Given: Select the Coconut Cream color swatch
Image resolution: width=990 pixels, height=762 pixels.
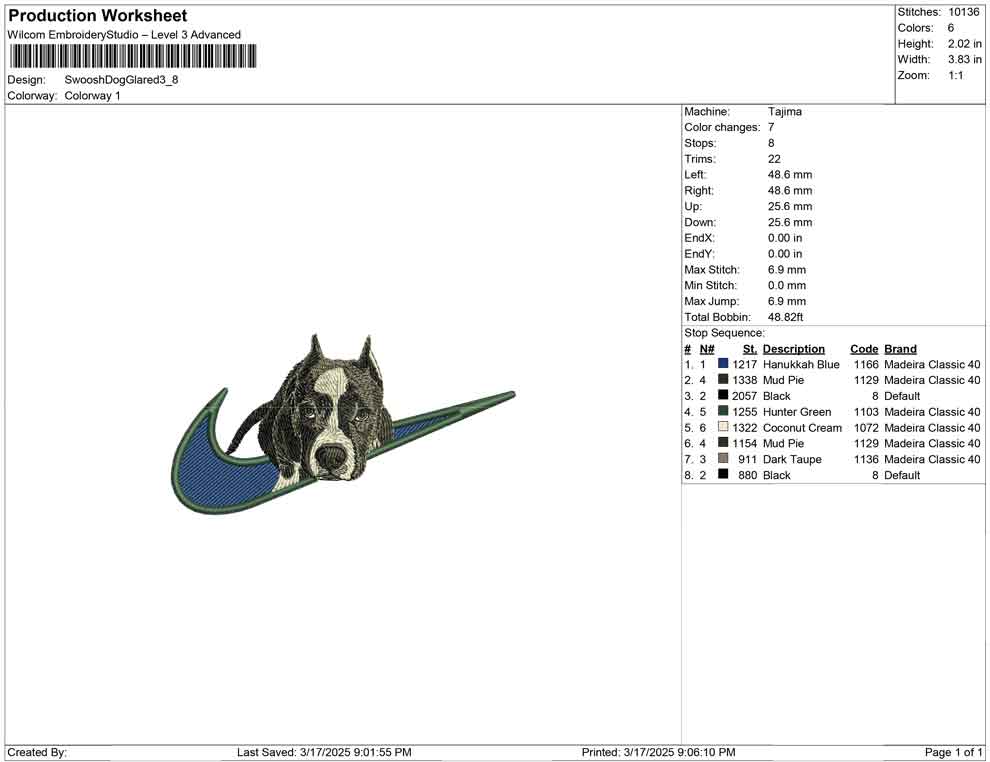Looking at the screenshot, I should coord(723,427).
